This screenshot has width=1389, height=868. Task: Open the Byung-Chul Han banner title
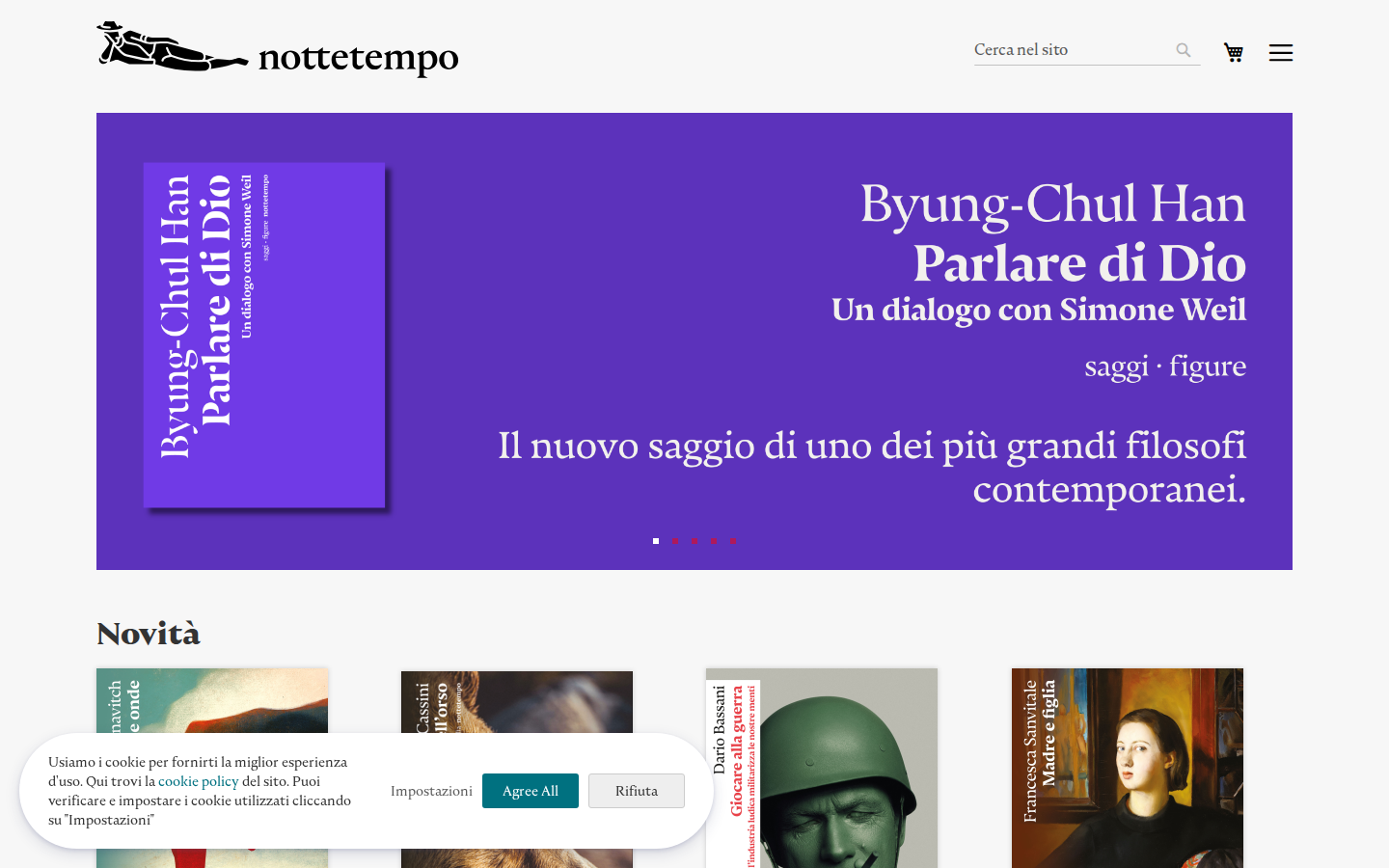pyautogui.click(x=1053, y=203)
